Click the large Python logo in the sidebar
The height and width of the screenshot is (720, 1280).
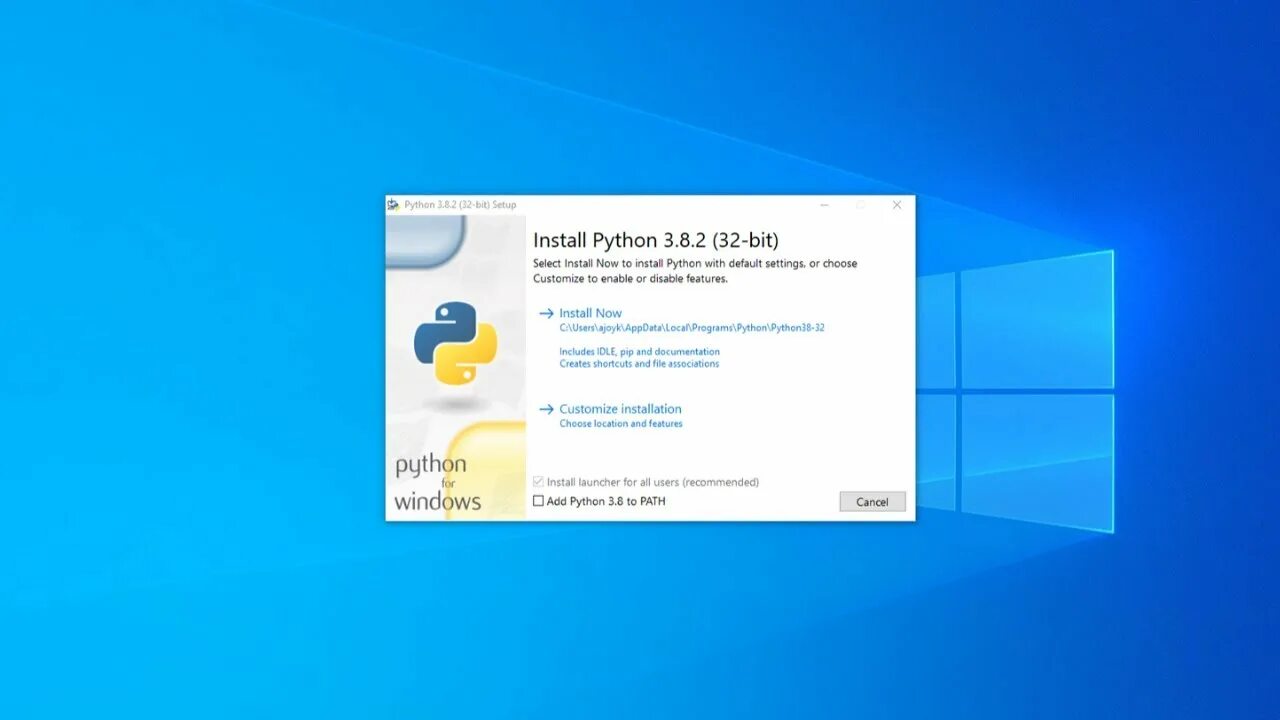pos(455,343)
